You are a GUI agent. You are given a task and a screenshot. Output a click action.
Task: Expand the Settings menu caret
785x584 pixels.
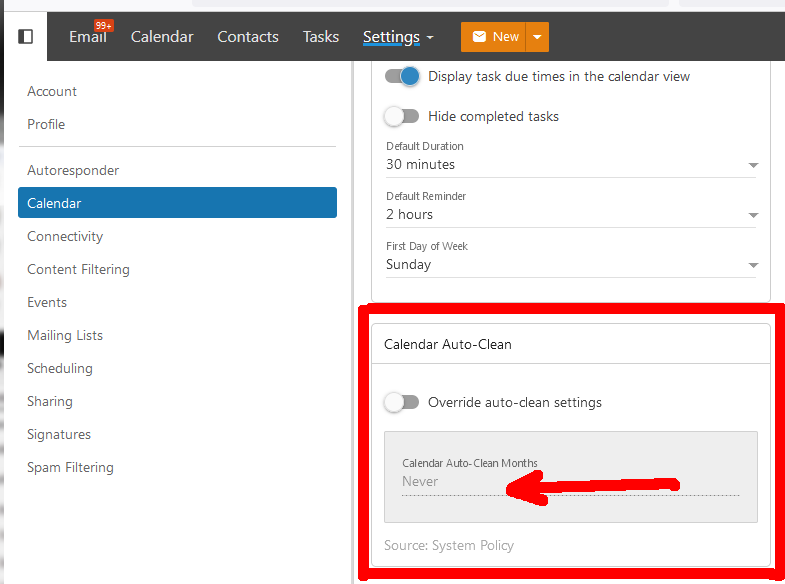tap(430, 38)
